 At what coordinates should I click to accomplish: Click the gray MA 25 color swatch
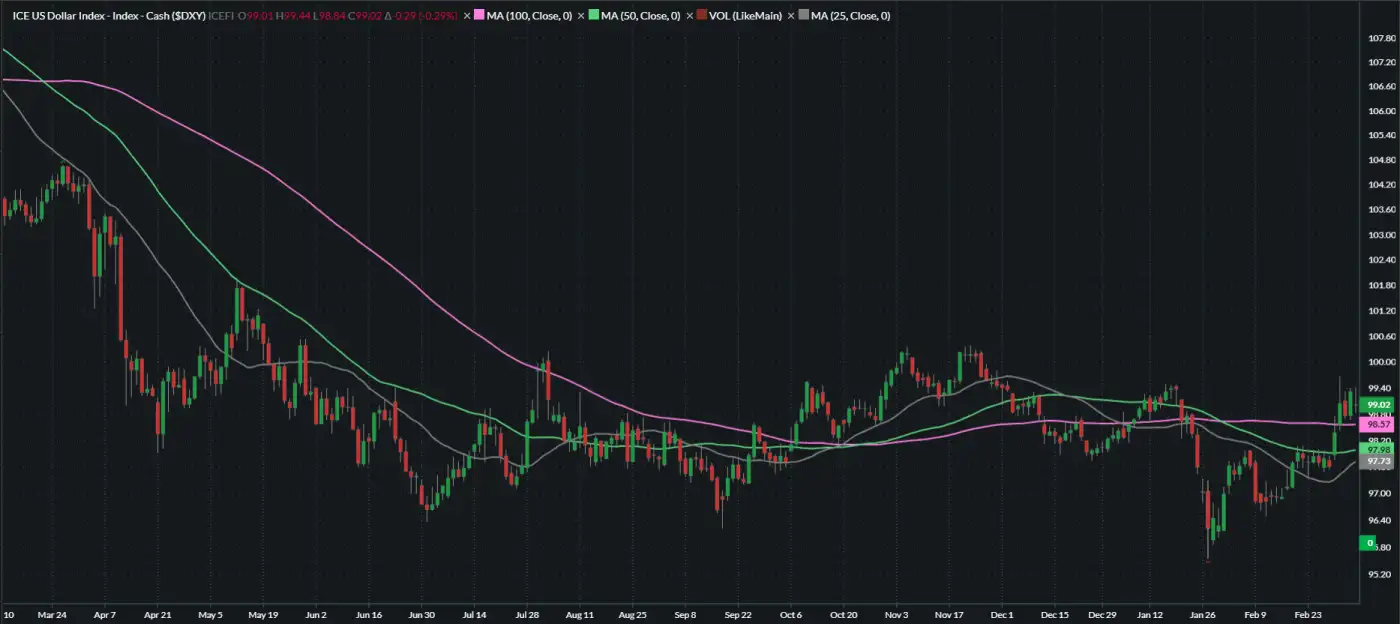[802, 16]
